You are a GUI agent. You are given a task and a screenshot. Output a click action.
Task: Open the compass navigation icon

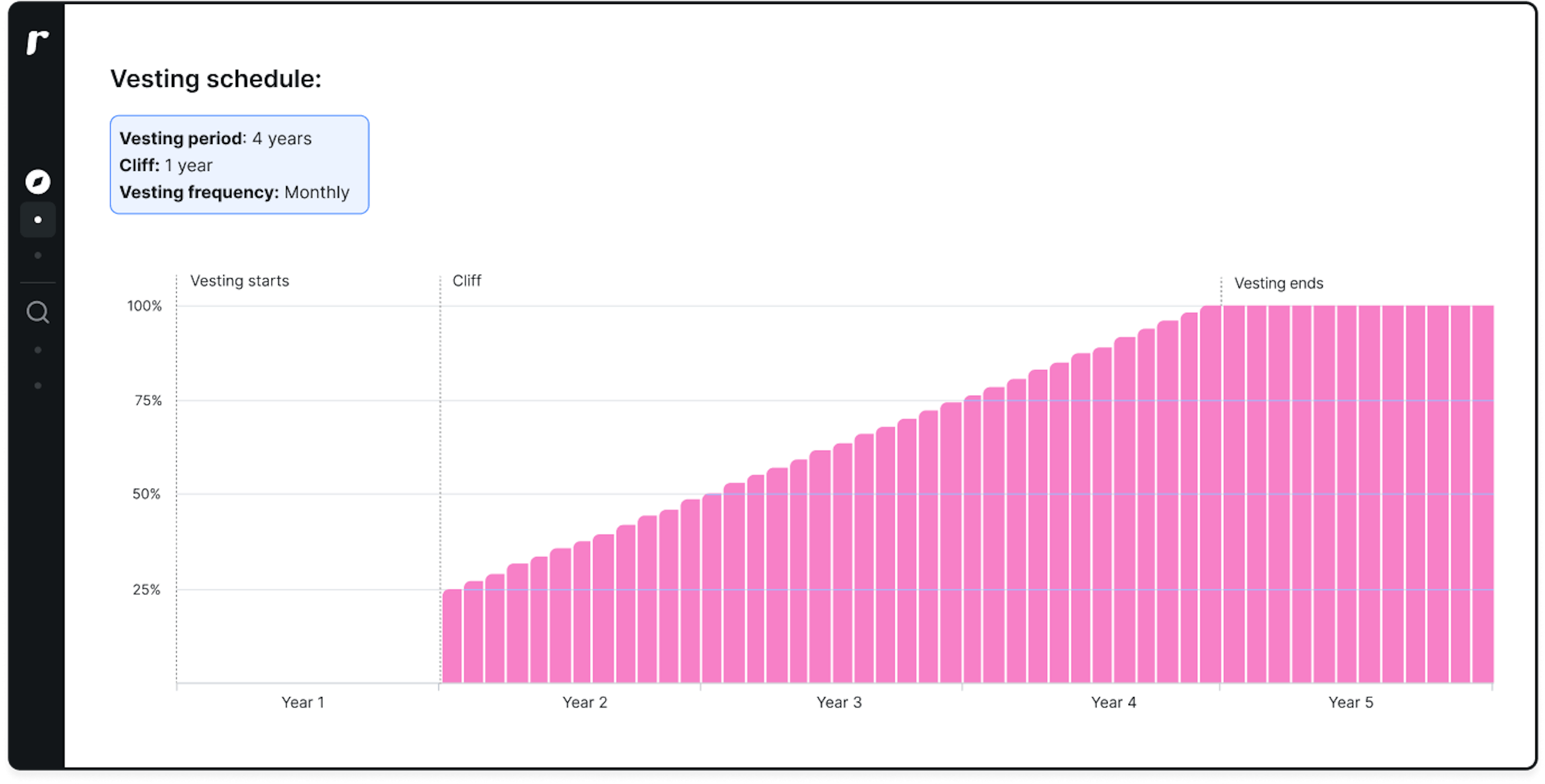pyautogui.click(x=38, y=181)
